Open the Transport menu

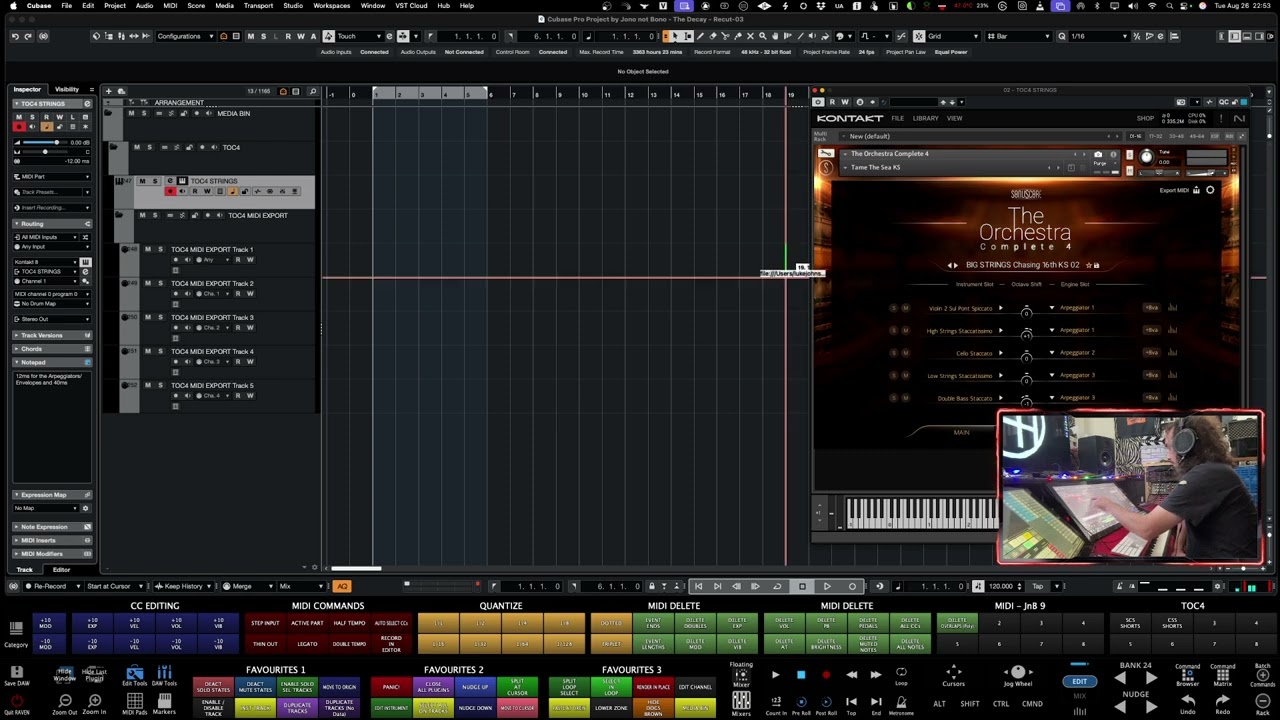click(x=258, y=5)
